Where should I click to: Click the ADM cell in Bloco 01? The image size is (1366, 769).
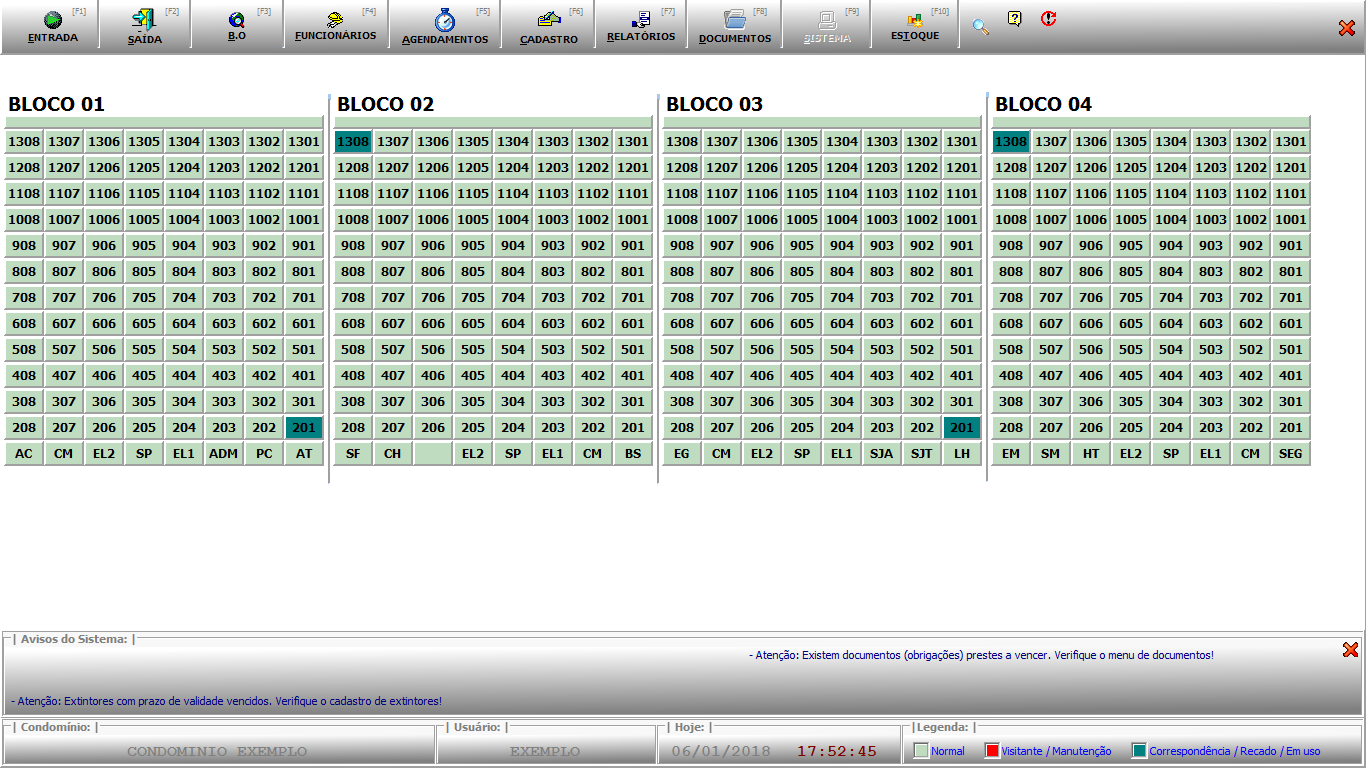[224, 454]
